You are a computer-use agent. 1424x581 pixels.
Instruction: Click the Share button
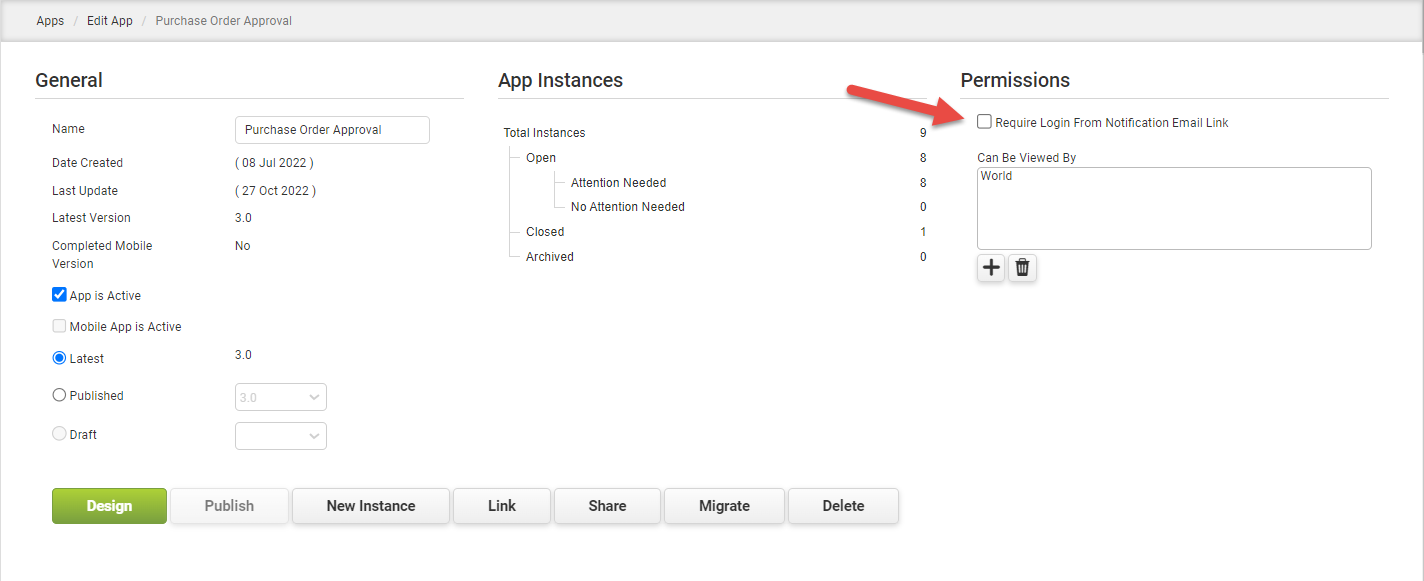click(607, 506)
